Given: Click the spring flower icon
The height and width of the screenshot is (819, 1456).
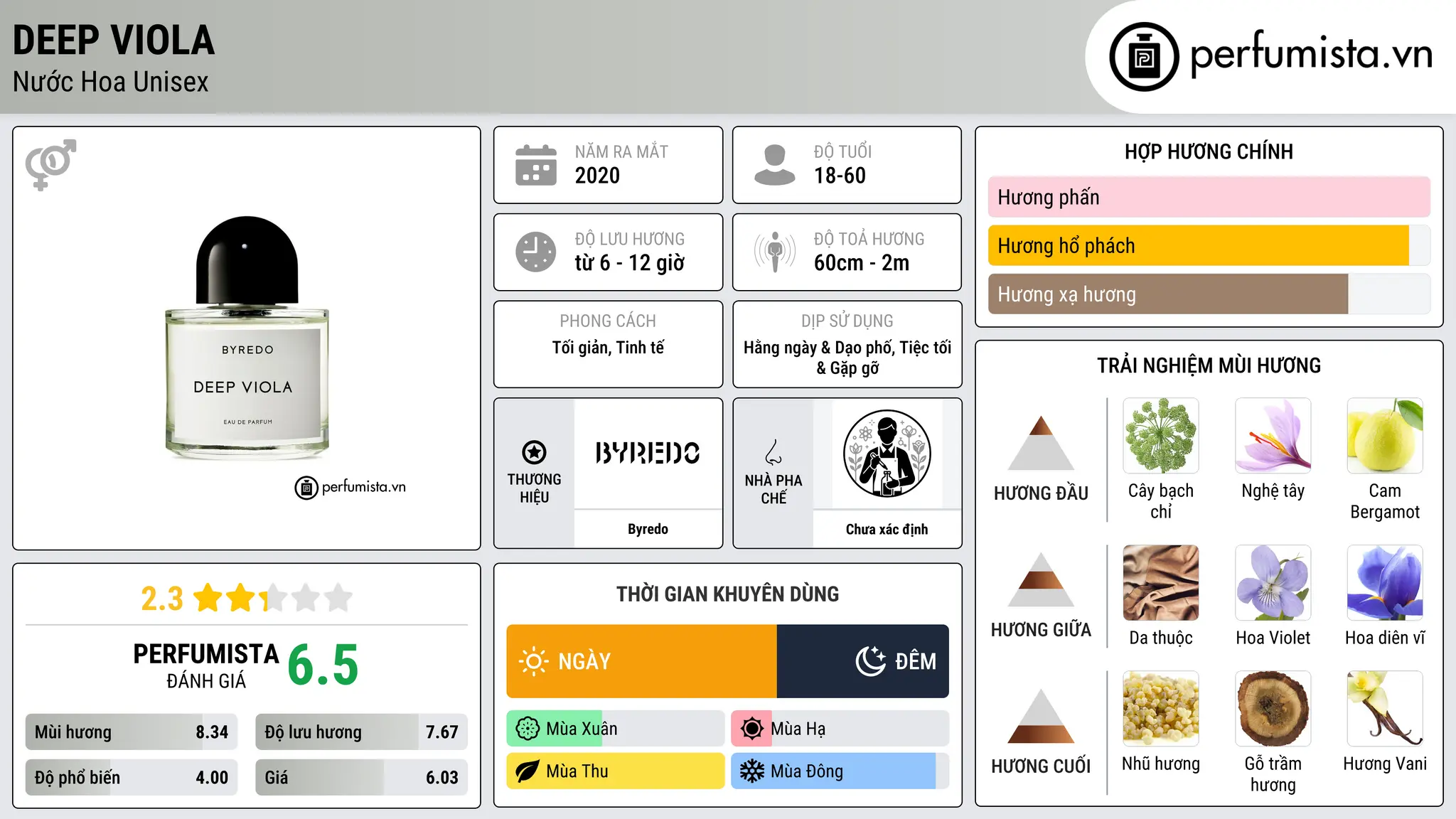Looking at the screenshot, I should 528,729.
